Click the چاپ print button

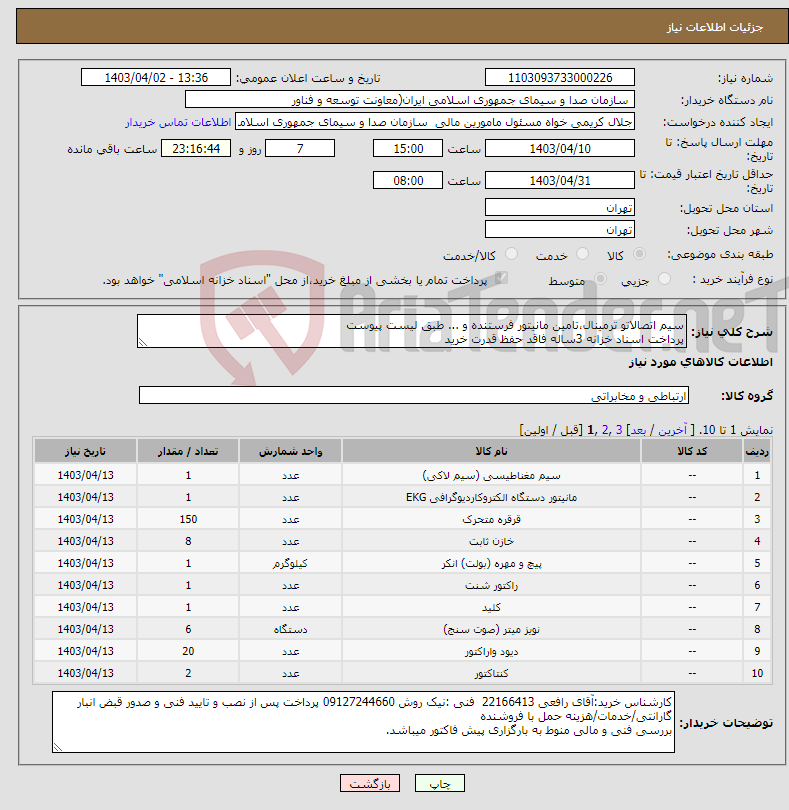click(x=440, y=783)
